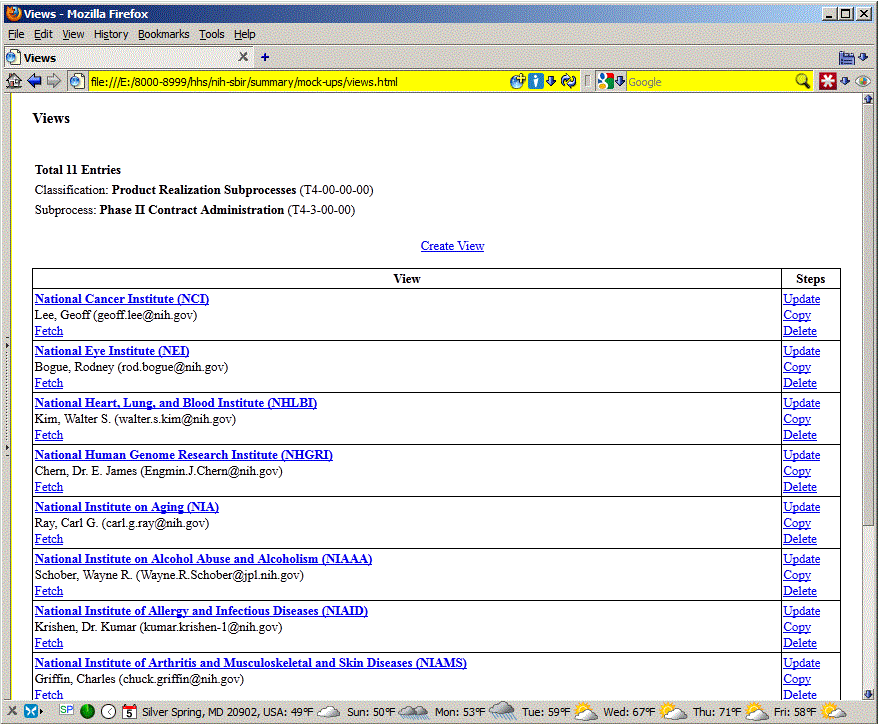878x724 pixels.
Task: Open the Tools menu
Action: point(212,34)
